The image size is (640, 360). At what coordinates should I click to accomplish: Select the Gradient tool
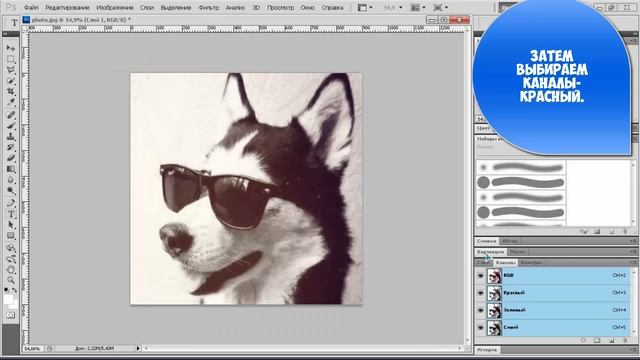11,169
